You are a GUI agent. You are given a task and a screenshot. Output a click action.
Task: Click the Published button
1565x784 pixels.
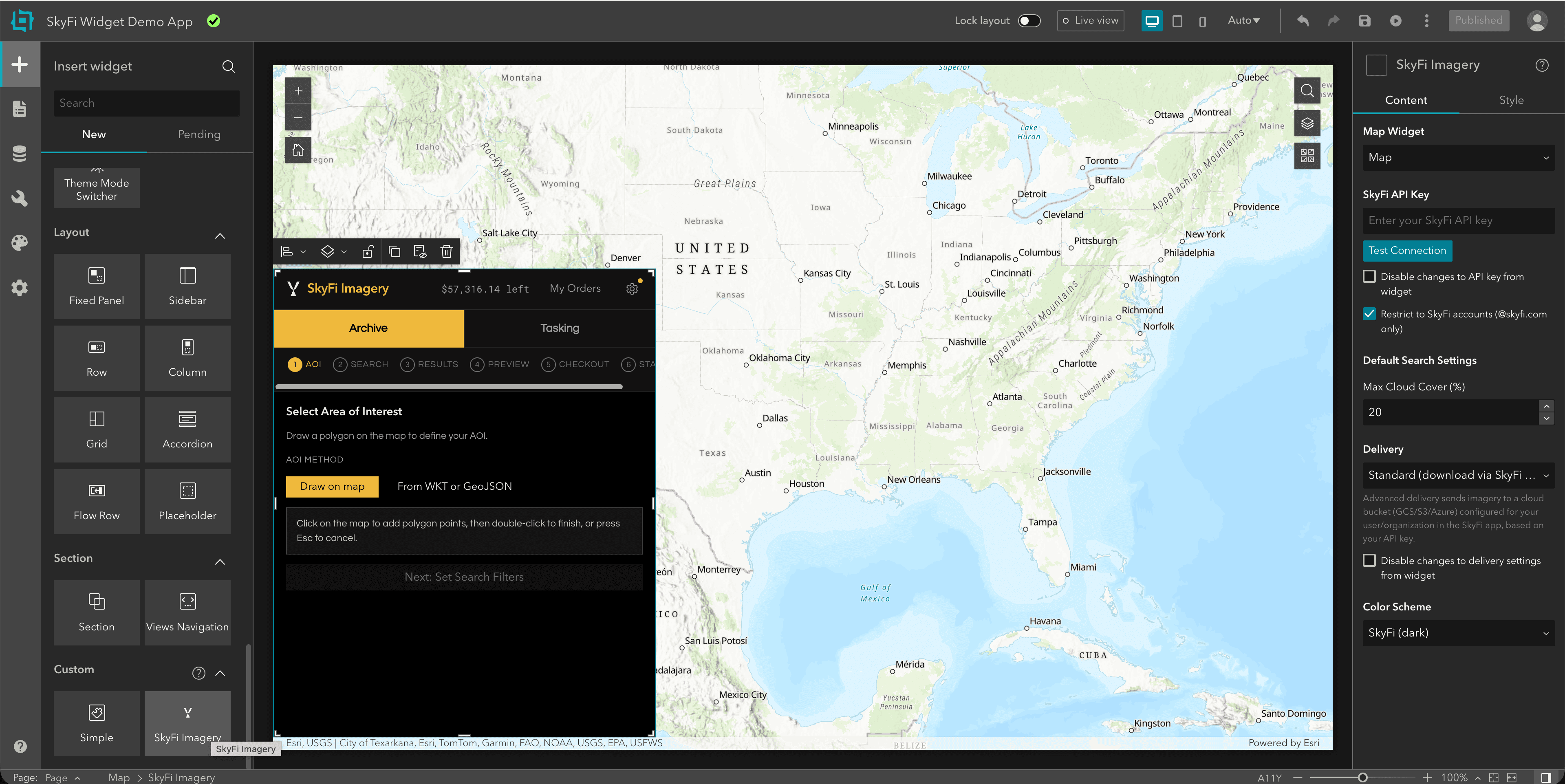point(1478,21)
